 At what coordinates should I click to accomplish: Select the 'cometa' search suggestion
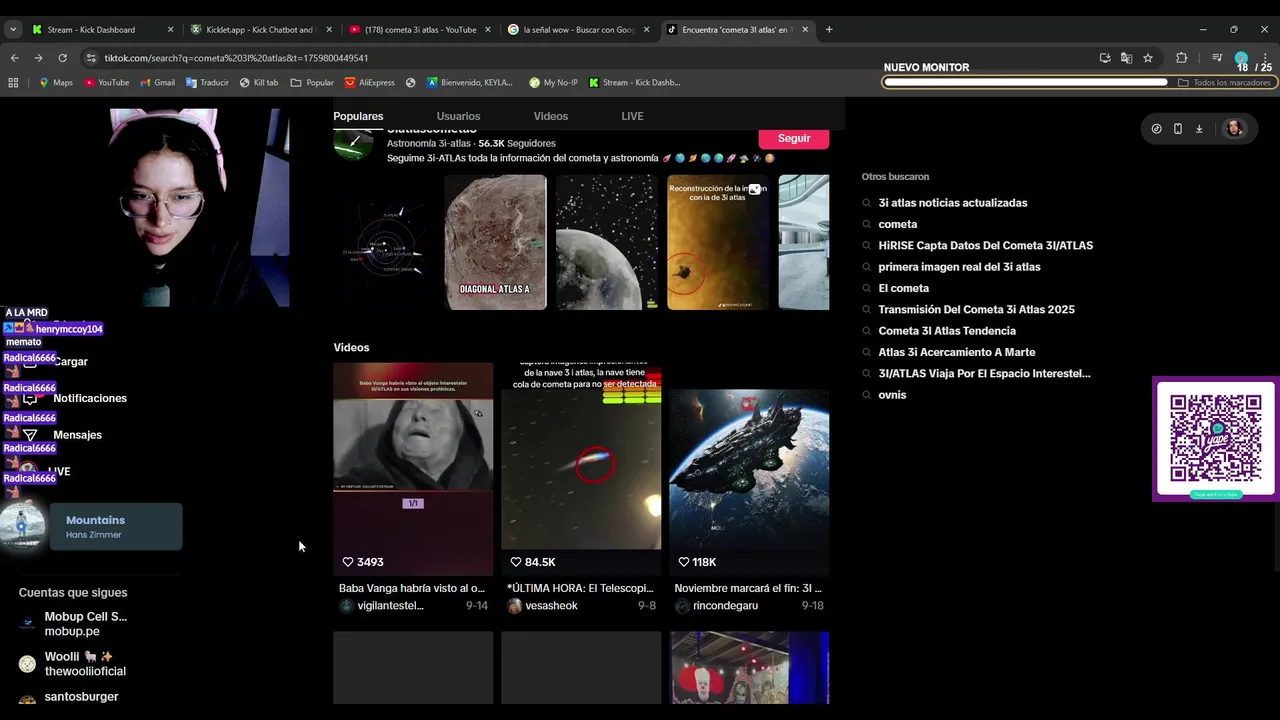click(897, 224)
